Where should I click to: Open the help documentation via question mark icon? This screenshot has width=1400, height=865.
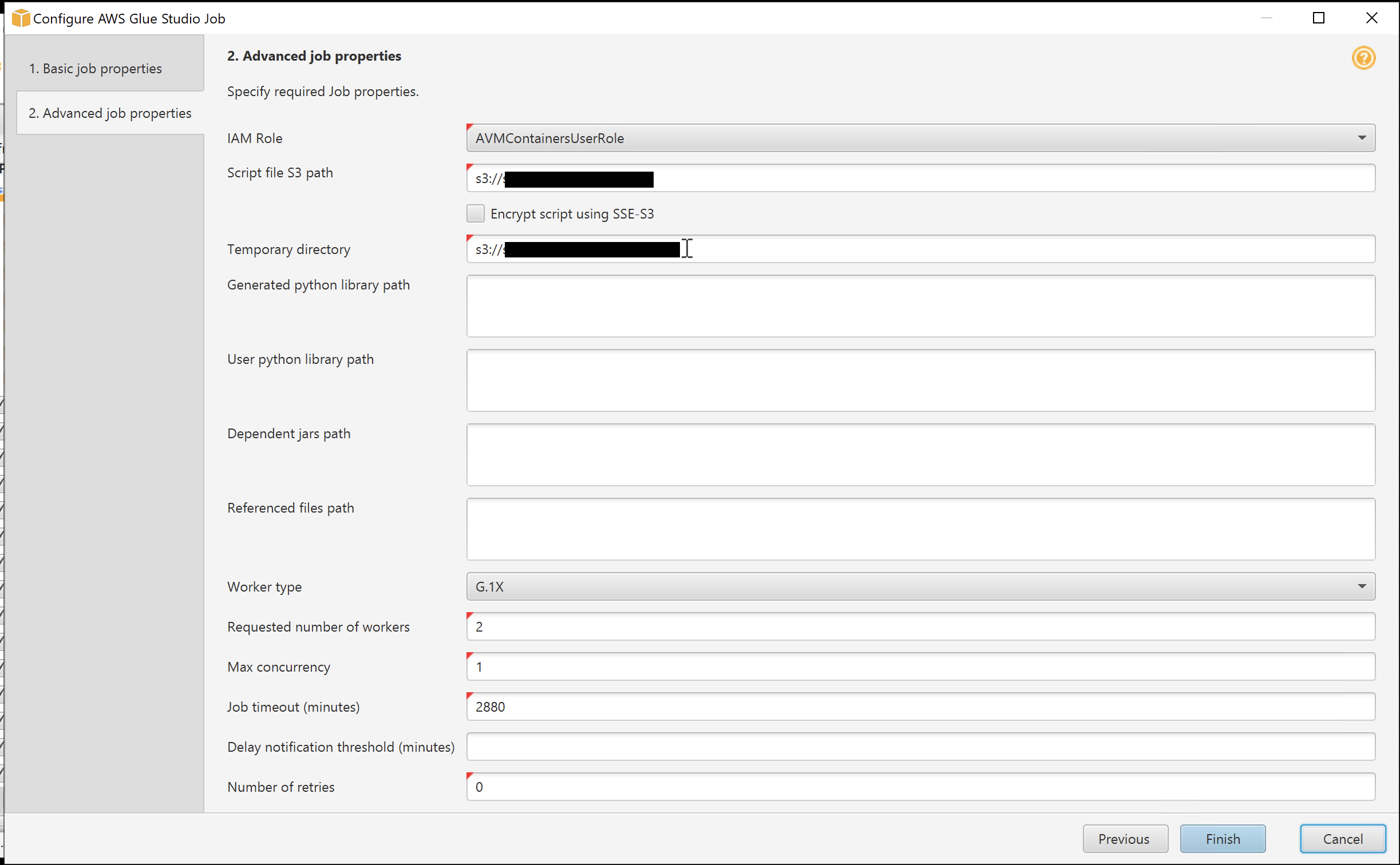point(1364,58)
